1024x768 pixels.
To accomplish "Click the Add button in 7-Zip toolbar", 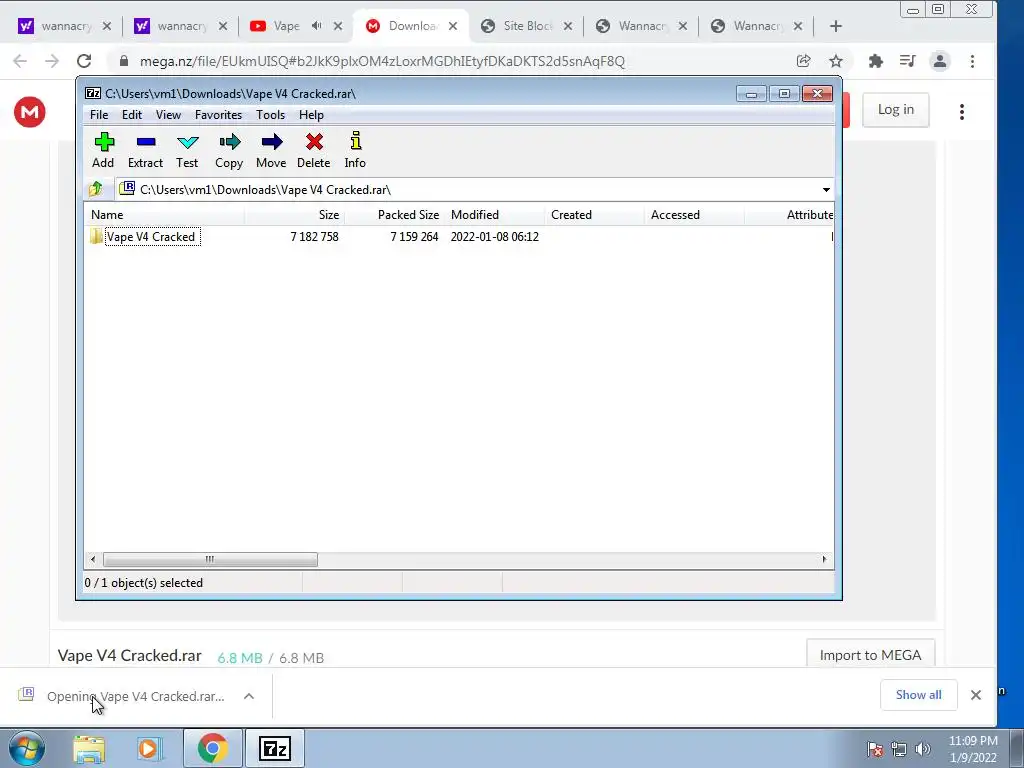I will click(103, 150).
